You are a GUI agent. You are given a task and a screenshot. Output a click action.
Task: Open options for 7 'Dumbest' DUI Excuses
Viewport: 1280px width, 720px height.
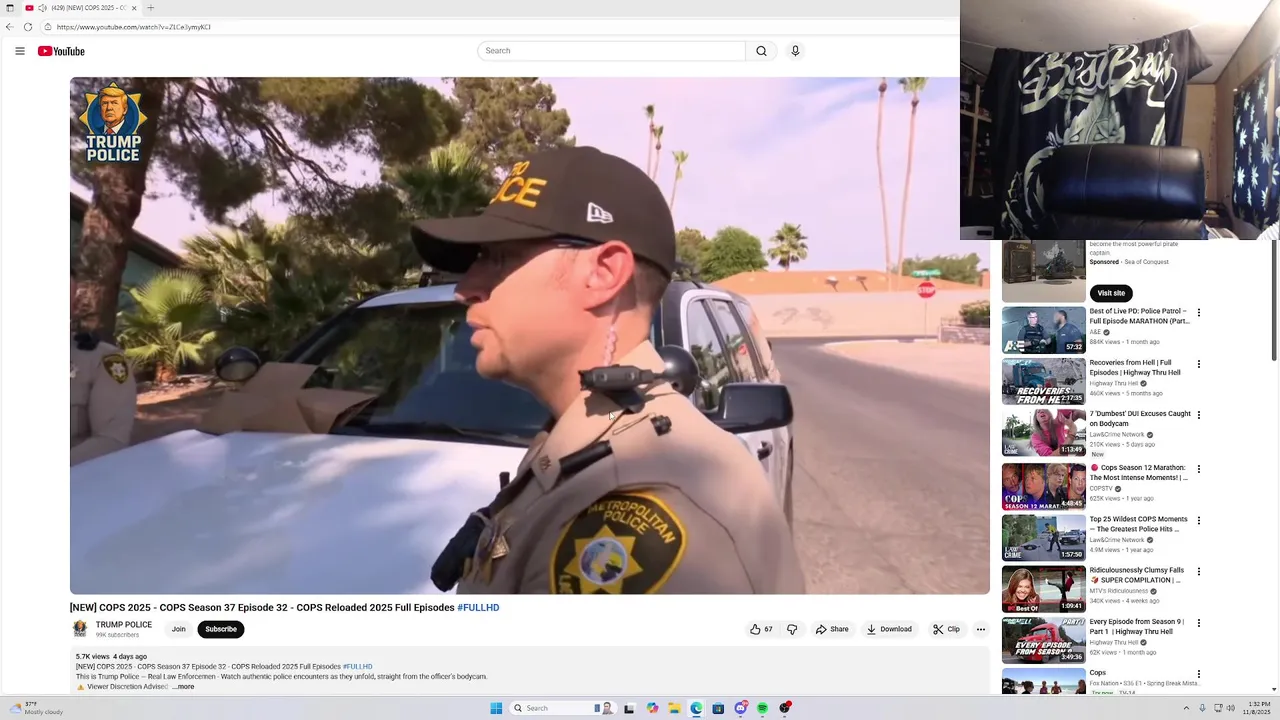(x=1199, y=415)
